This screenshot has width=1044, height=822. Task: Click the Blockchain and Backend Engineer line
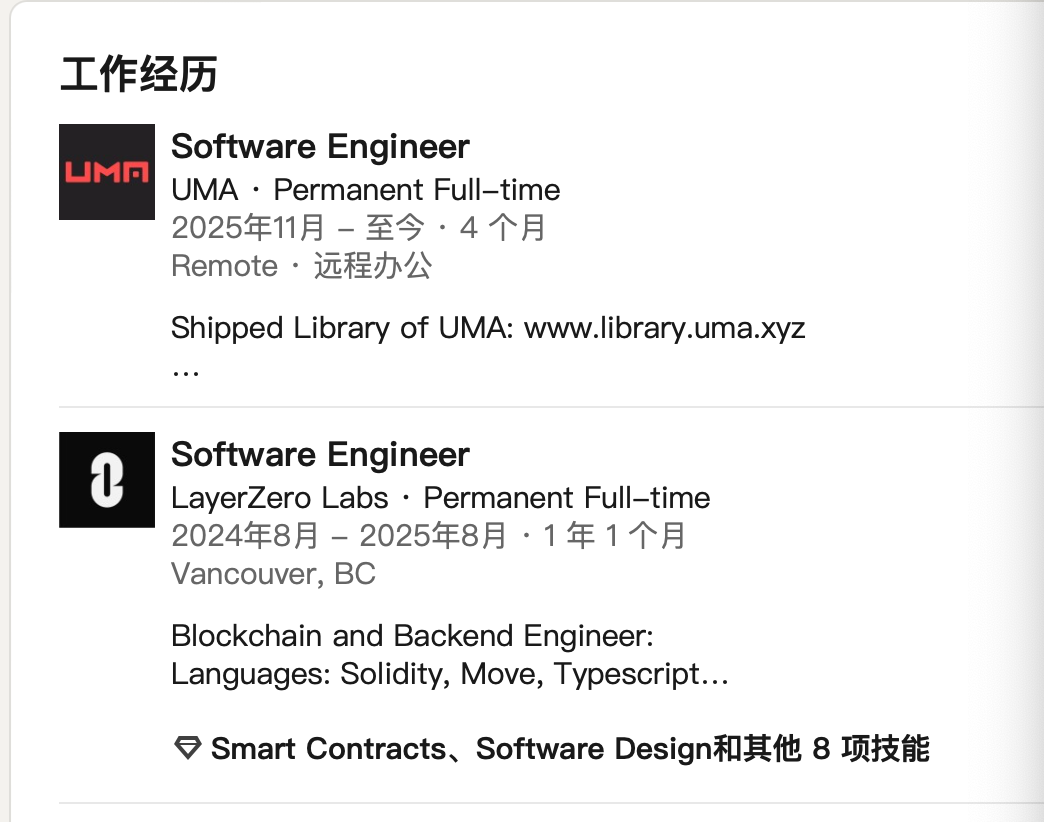pyautogui.click(x=412, y=636)
